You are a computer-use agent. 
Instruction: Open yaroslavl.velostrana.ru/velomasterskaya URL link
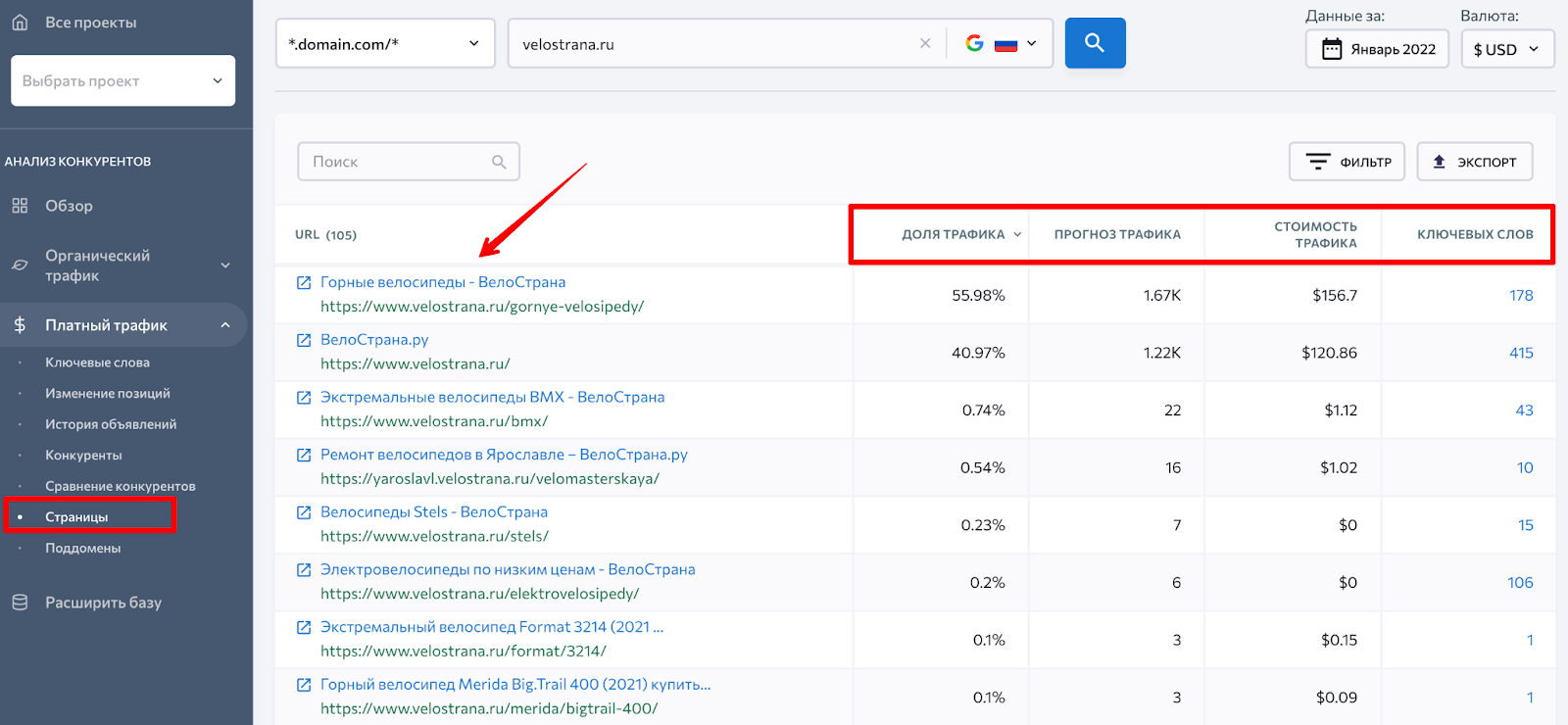490,479
